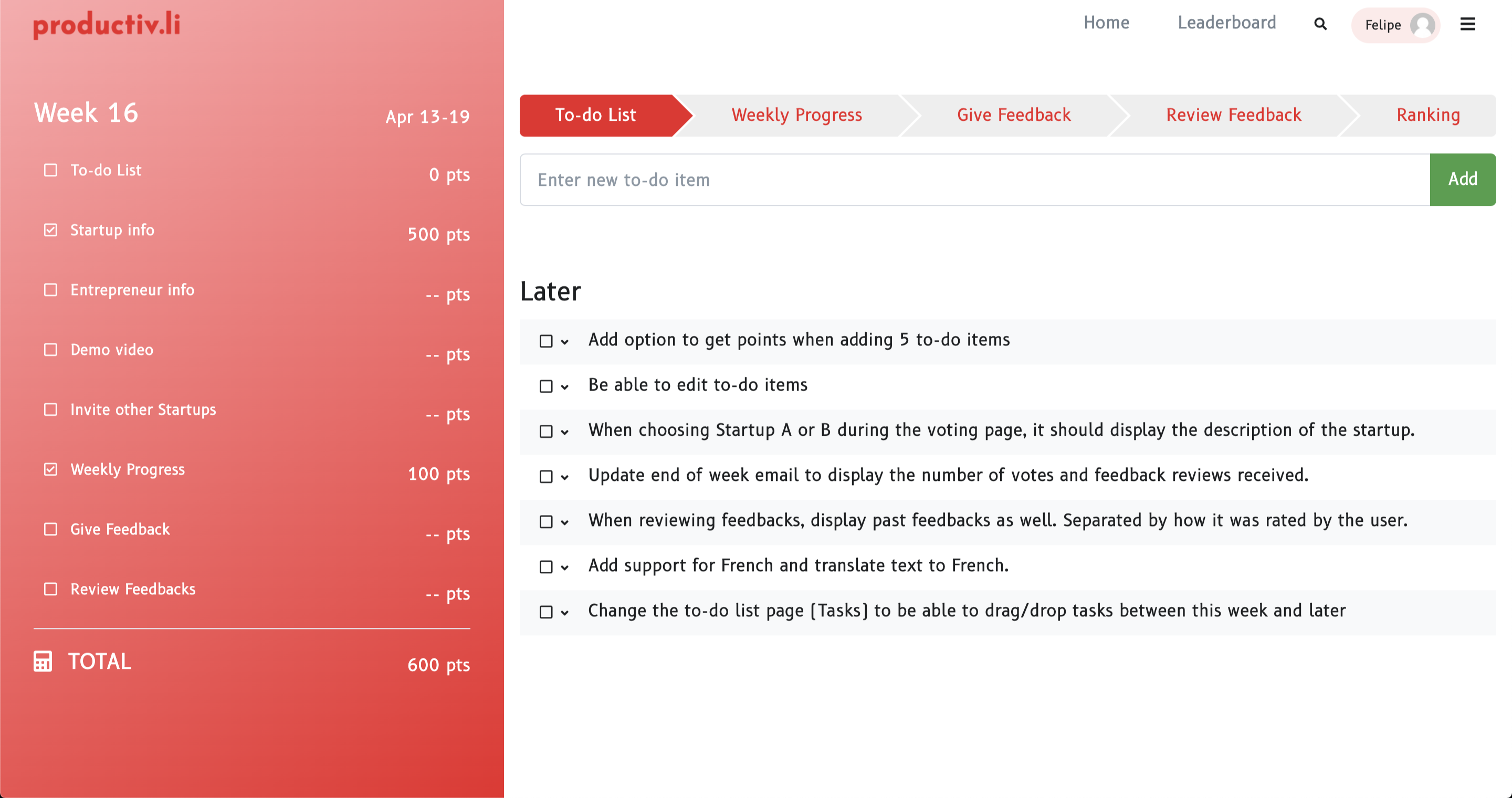Open the Ranking tab
Screen dimensions: 1512x798
tap(1427, 115)
